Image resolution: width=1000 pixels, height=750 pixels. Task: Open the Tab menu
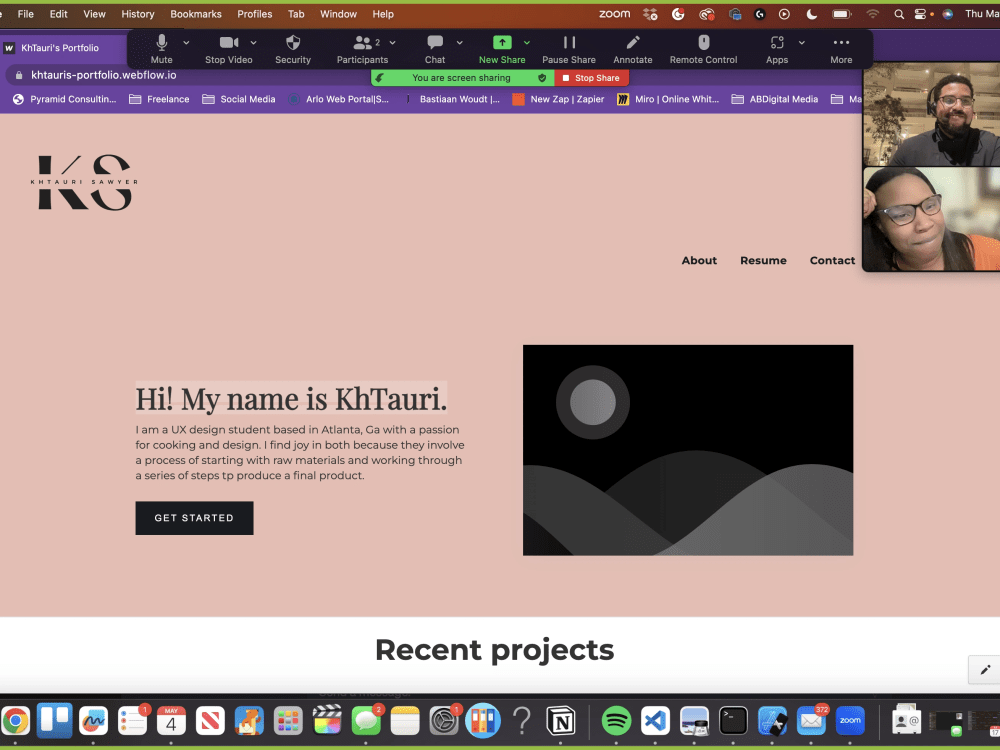[x=296, y=14]
